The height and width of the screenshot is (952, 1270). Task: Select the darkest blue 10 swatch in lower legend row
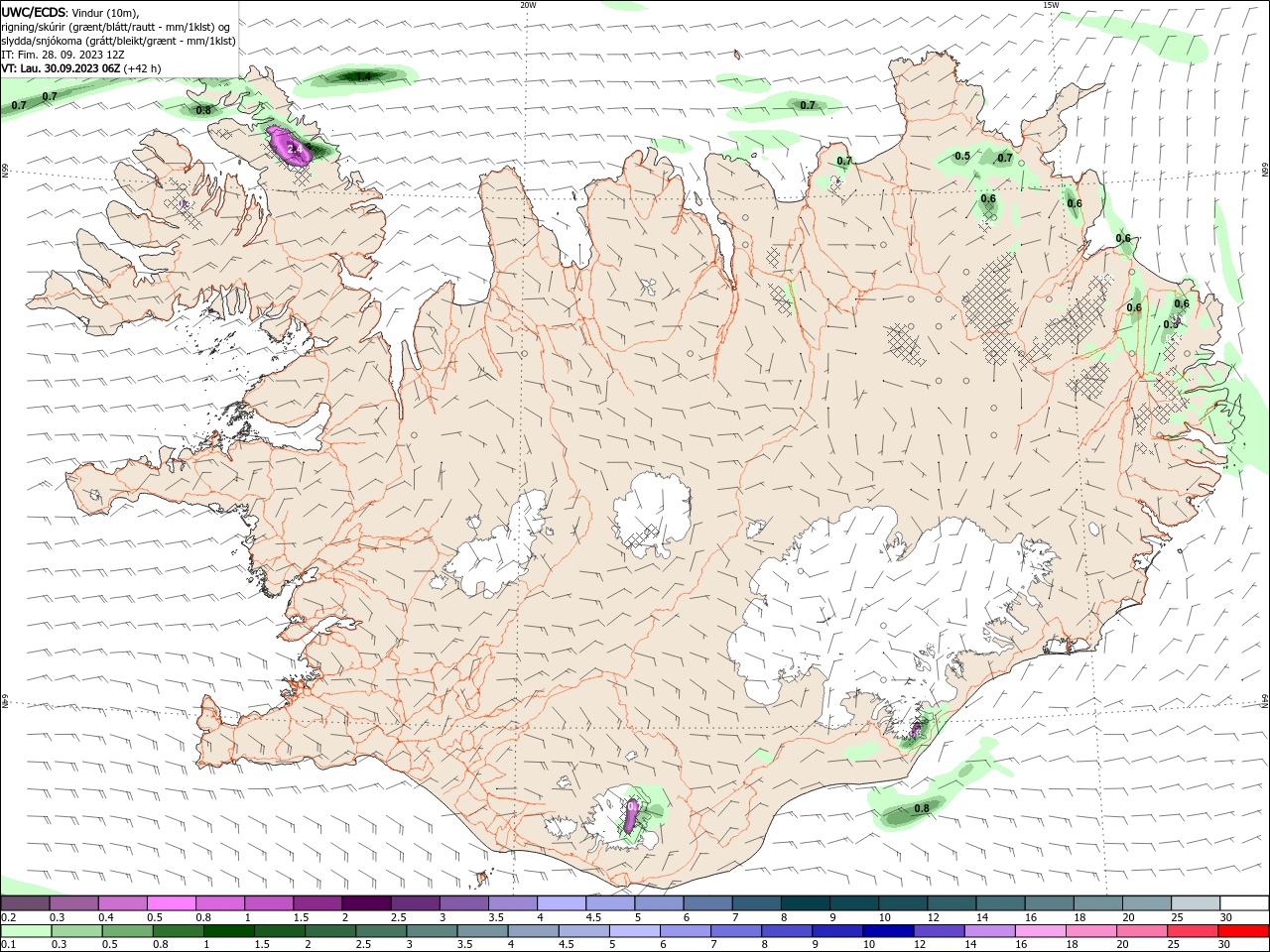887,931
